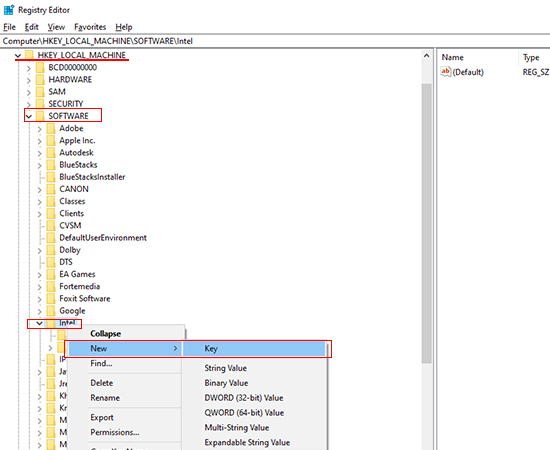The width and height of the screenshot is (550, 450).
Task: Open the Edit menu
Action: click(x=32, y=27)
